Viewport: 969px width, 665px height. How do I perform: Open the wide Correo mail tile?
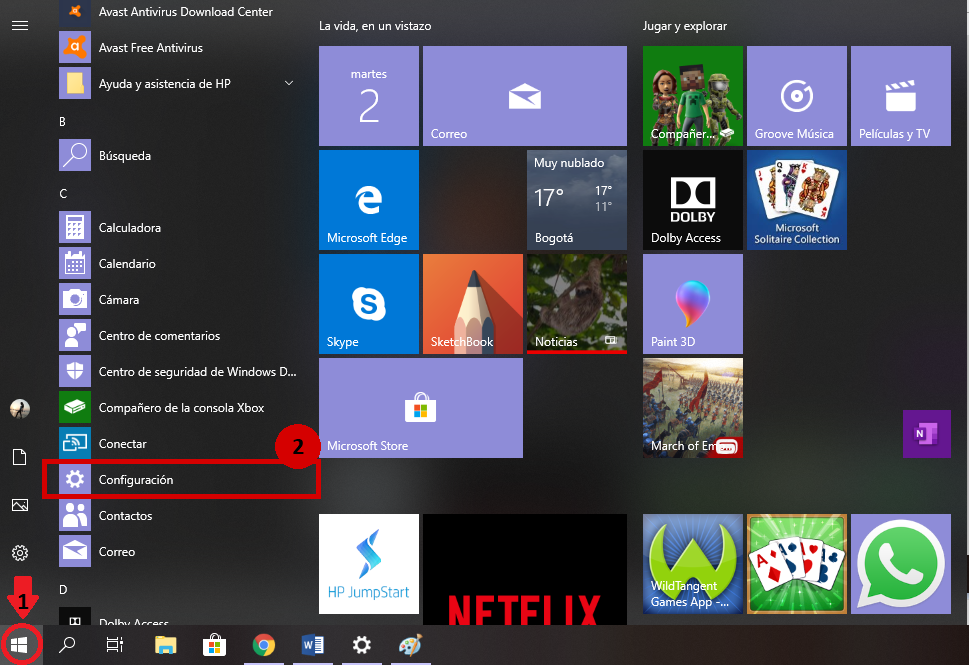[525, 96]
